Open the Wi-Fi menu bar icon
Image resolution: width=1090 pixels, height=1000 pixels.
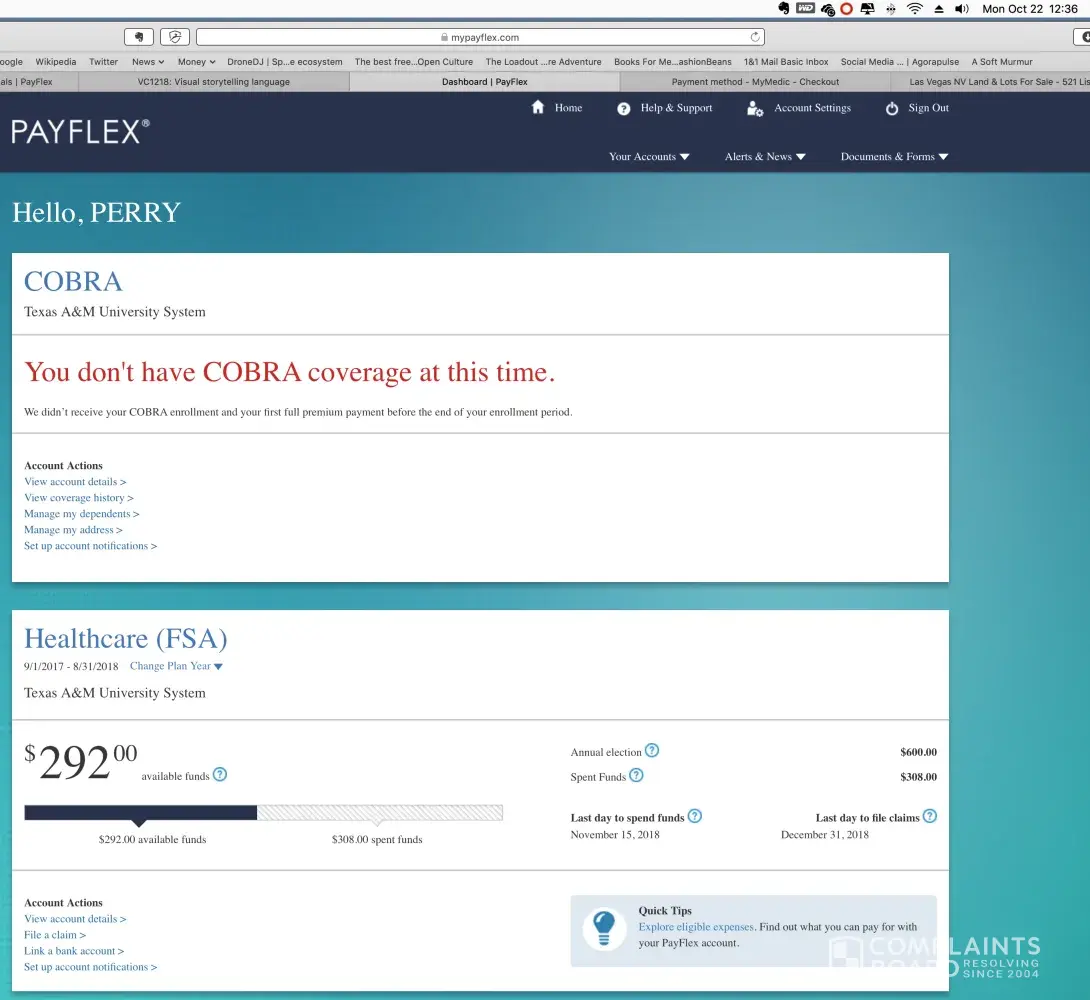915,8
